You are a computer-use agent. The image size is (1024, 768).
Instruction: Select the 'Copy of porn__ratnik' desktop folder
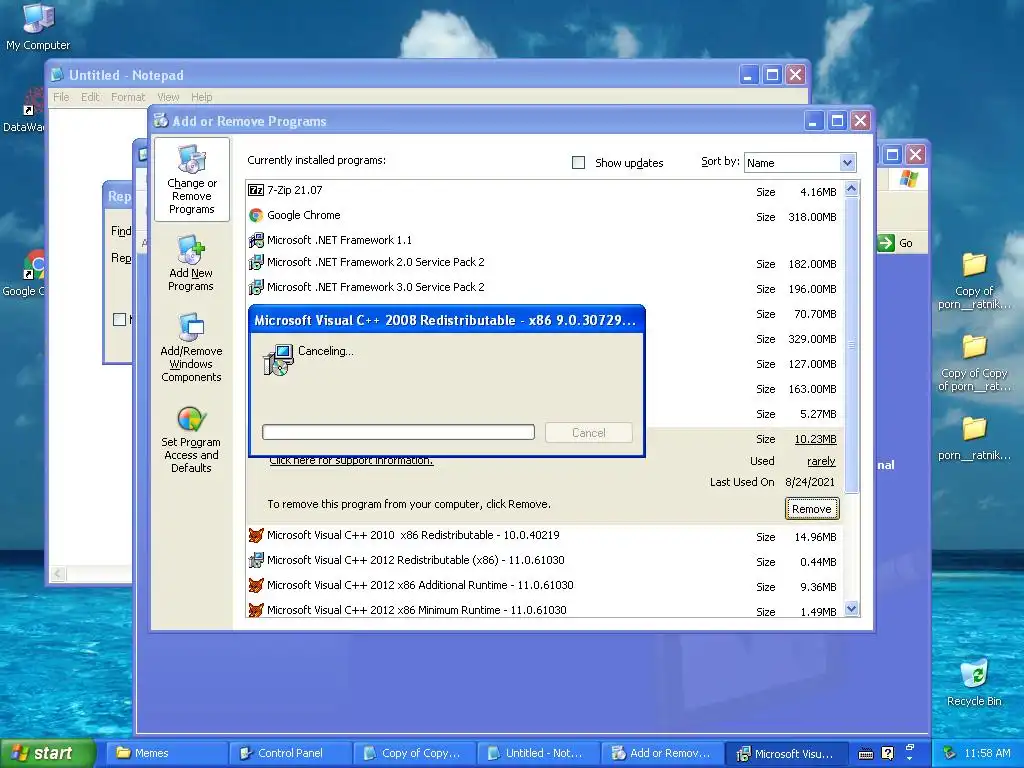[974, 281]
